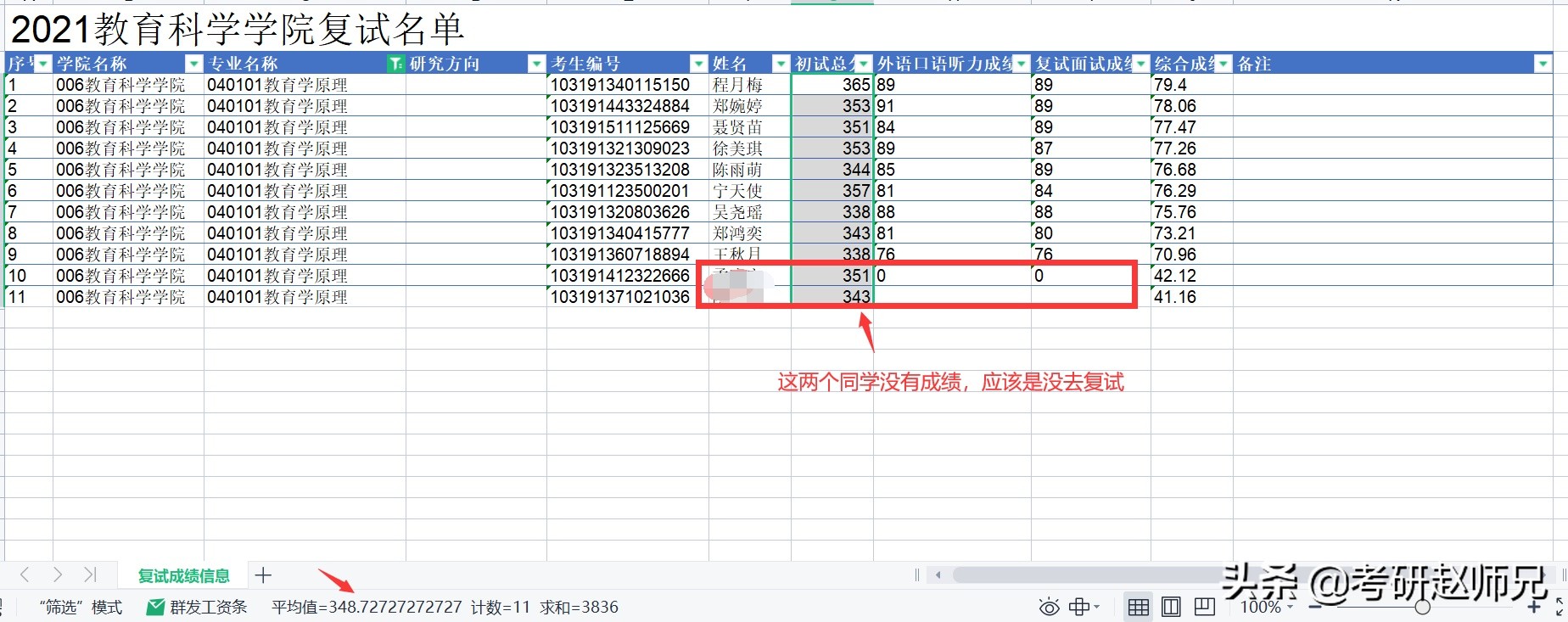Select the cell with name 聂贤苗
The image size is (1568, 622).
click(x=750, y=127)
